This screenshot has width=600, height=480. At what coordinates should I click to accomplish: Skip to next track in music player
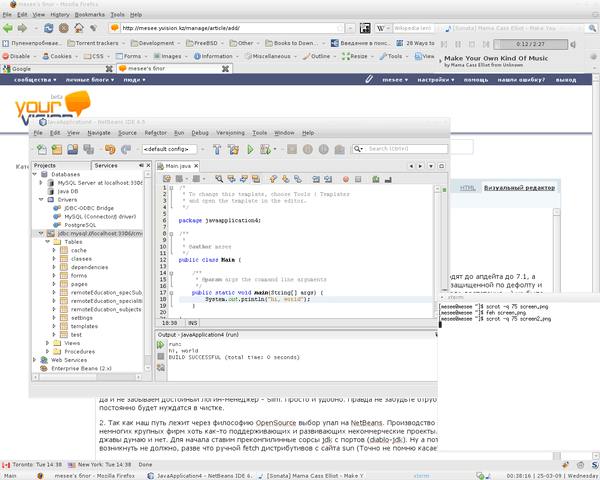tap(486, 44)
